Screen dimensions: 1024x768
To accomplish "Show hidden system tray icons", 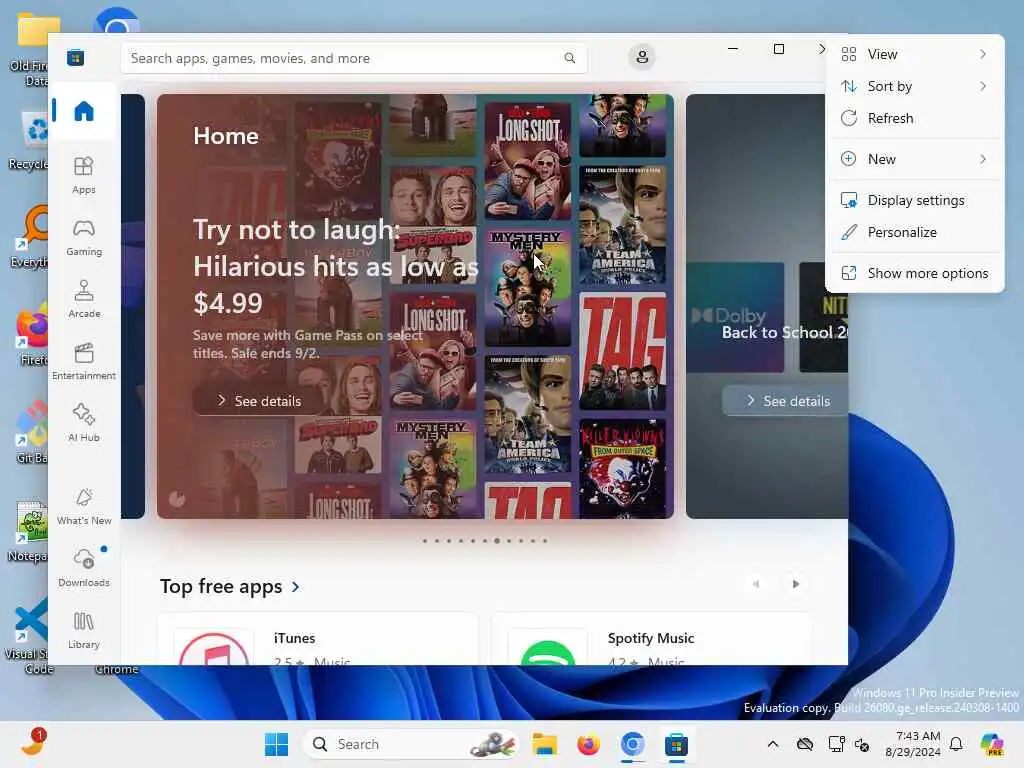I will [x=773, y=744].
